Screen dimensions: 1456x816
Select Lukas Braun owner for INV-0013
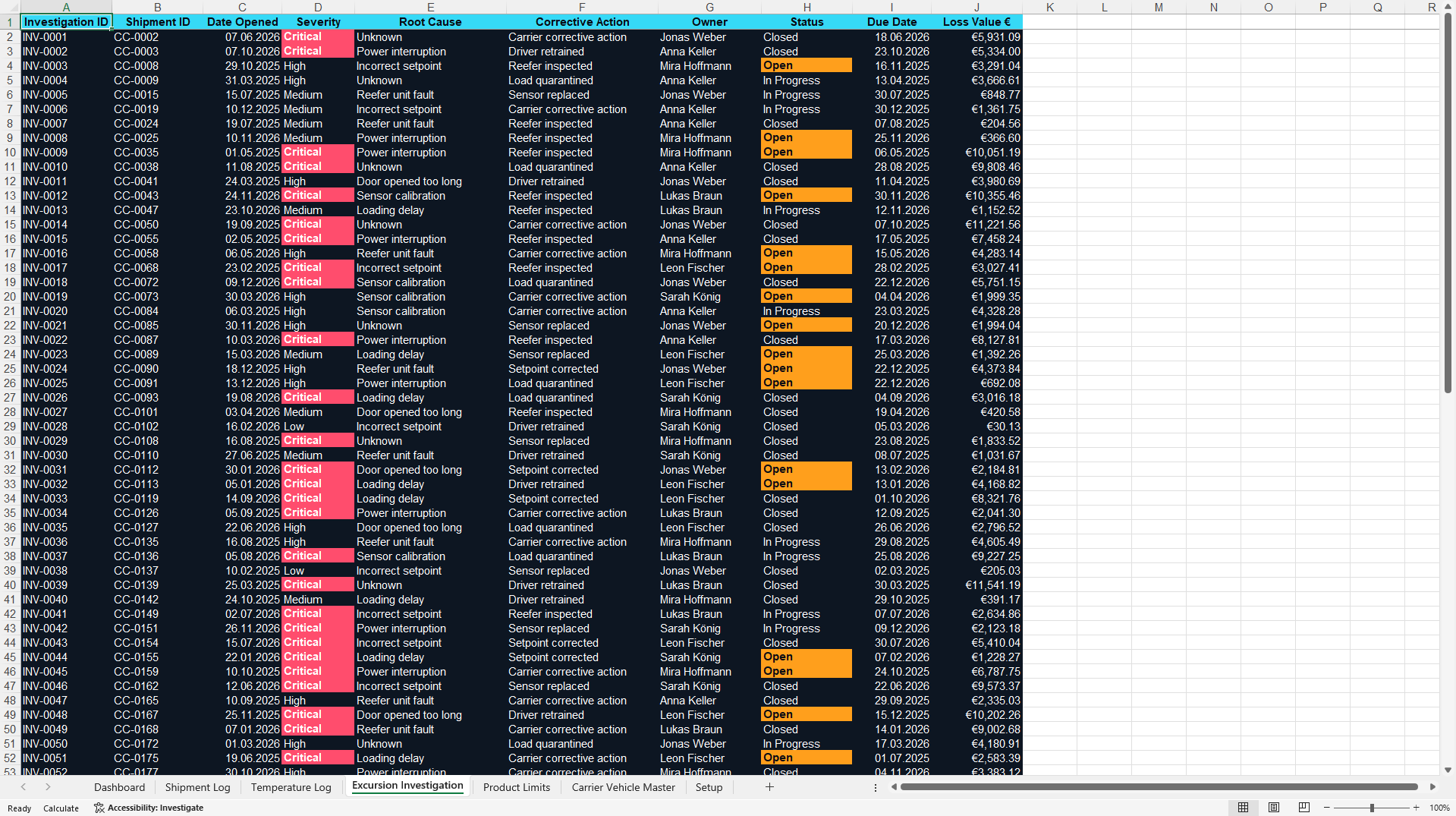(x=709, y=210)
